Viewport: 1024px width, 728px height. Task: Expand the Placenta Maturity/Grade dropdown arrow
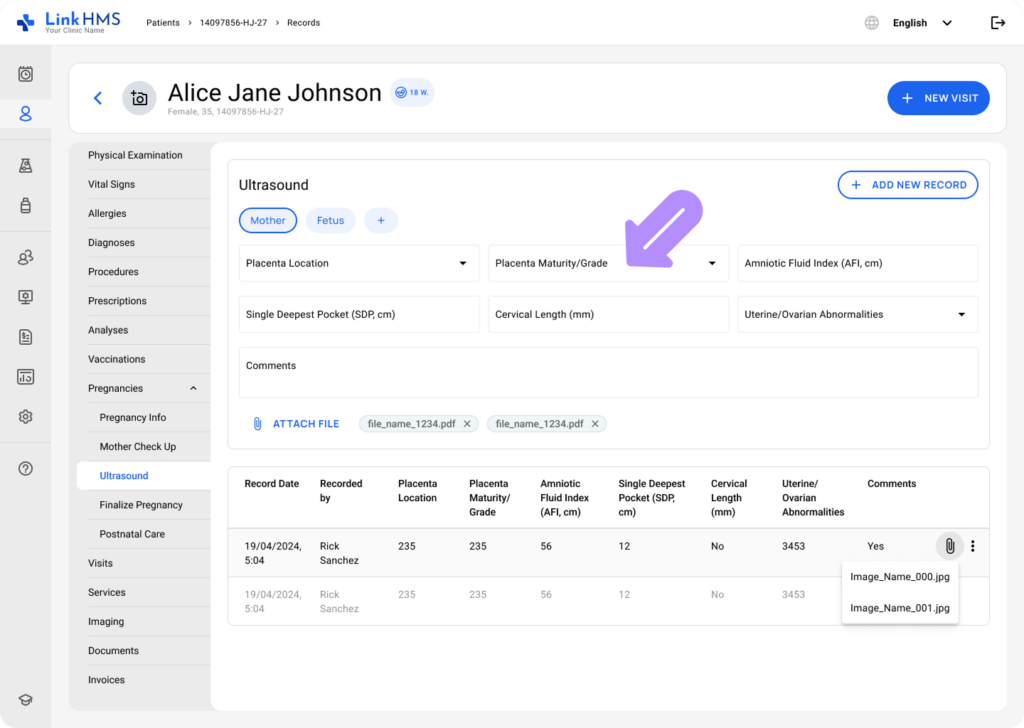coord(712,263)
